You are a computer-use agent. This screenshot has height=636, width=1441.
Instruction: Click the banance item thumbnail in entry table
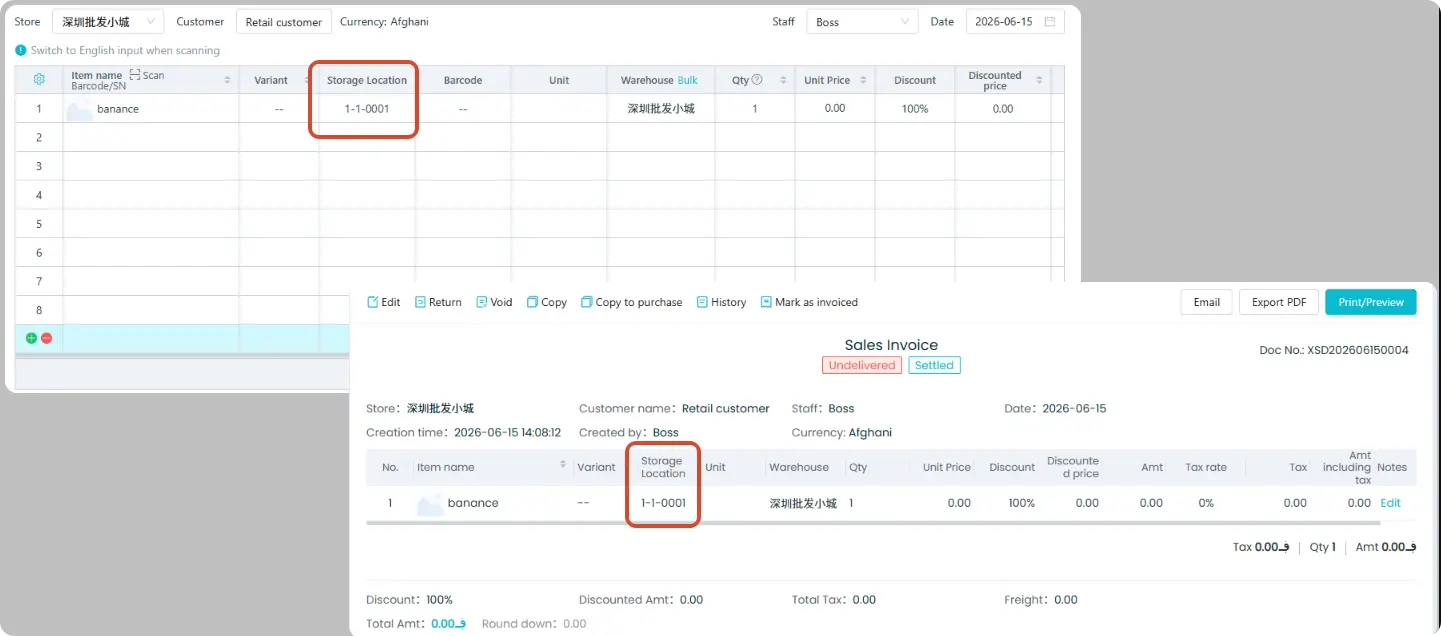point(80,109)
